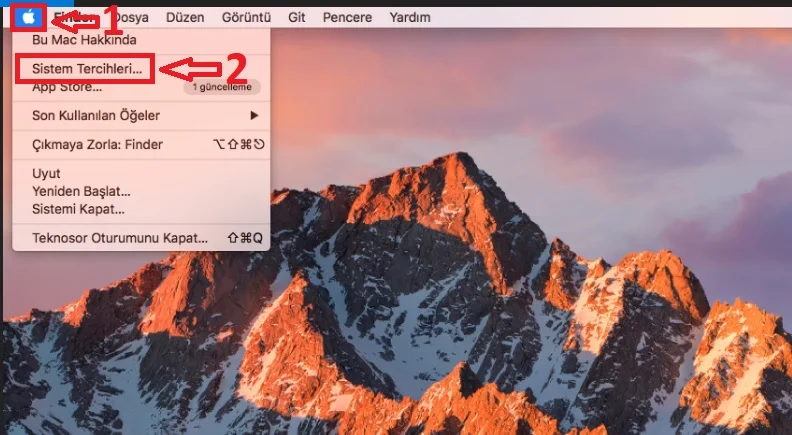Launch App Store from the Apple menu
Image resolution: width=792 pixels, height=435 pixels.
pos(67,88)
